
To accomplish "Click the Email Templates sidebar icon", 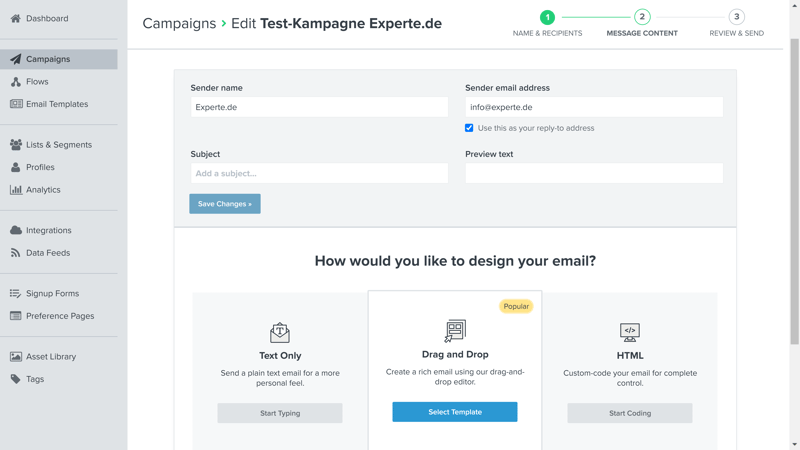I will [x=16, y=104].
